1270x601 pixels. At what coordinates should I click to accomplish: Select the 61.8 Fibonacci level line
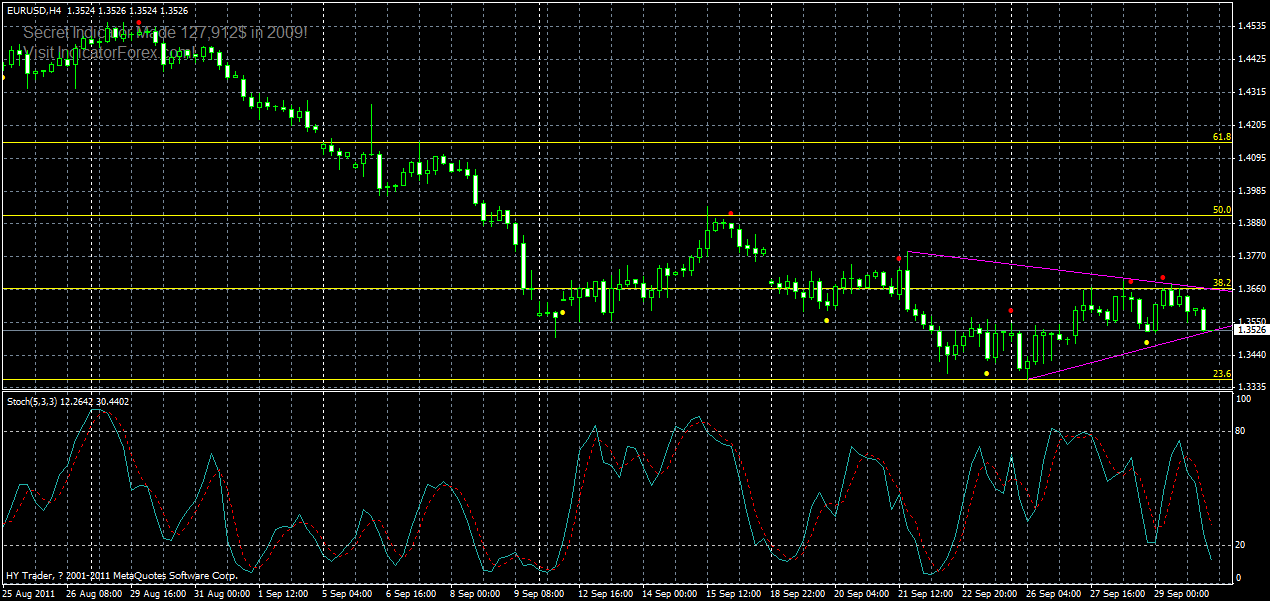click(x=600, y=143)
